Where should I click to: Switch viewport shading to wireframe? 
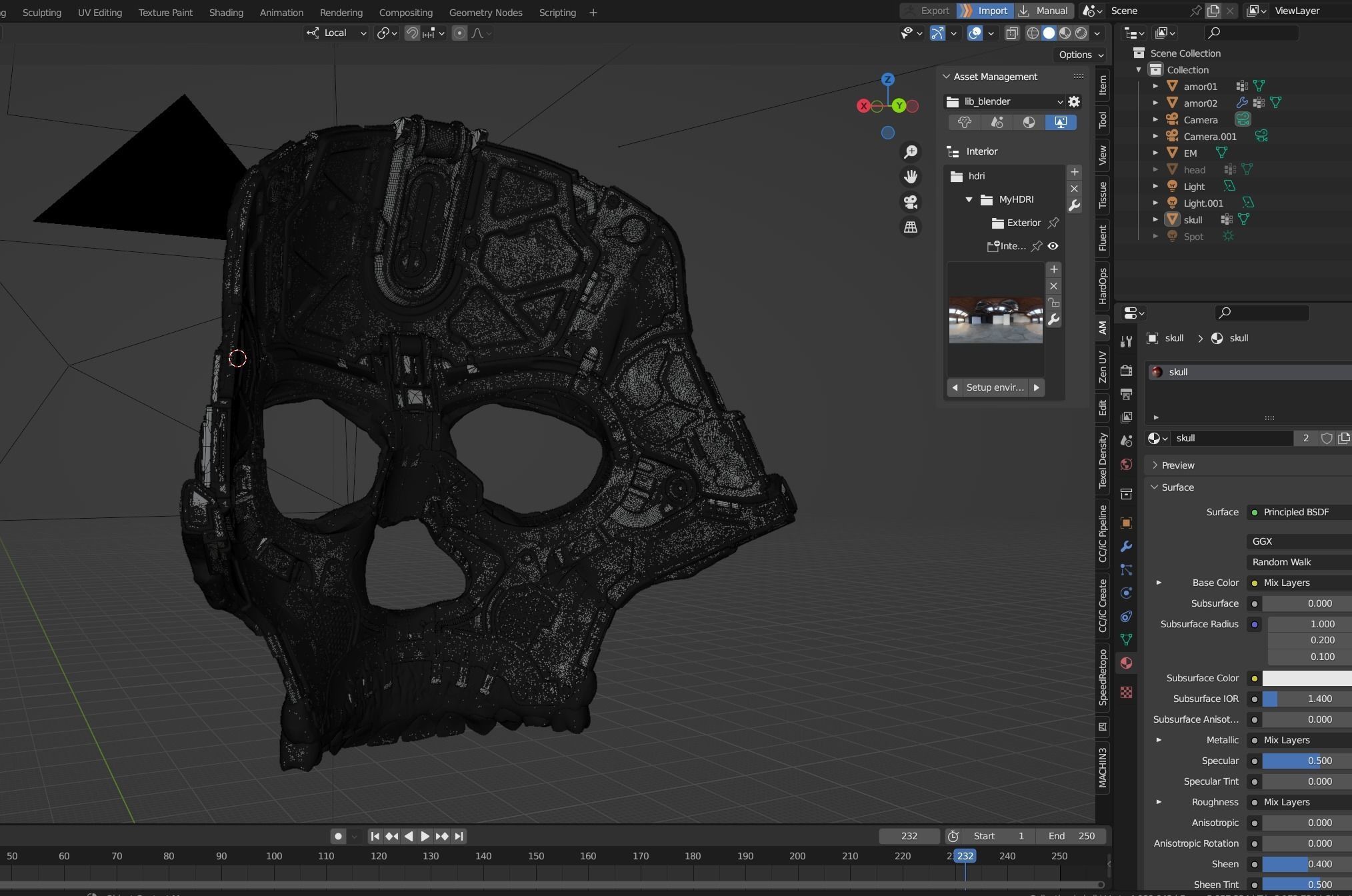(x=1033, y=33)
